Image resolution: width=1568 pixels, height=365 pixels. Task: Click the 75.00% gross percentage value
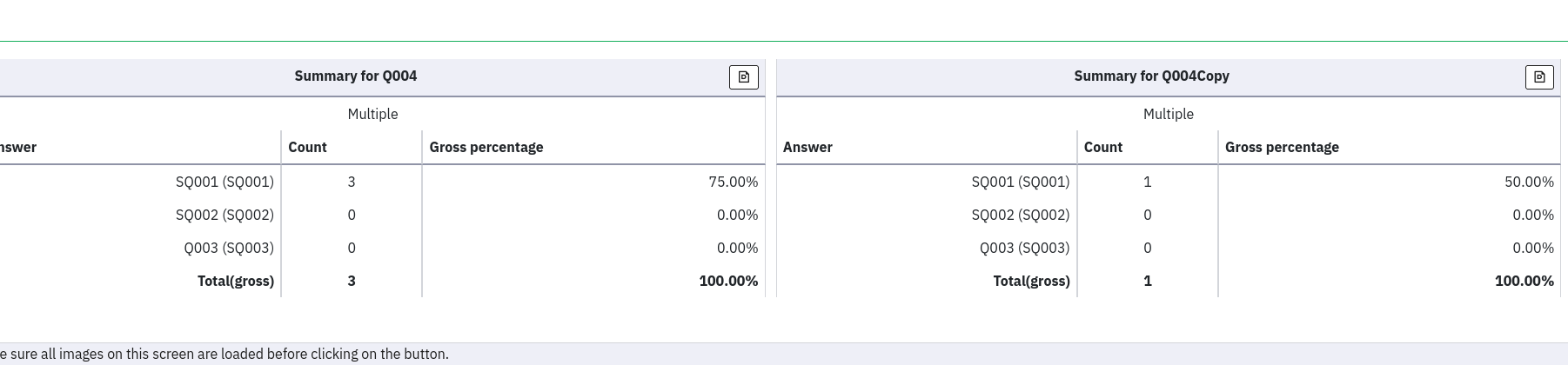pos(733,182)
